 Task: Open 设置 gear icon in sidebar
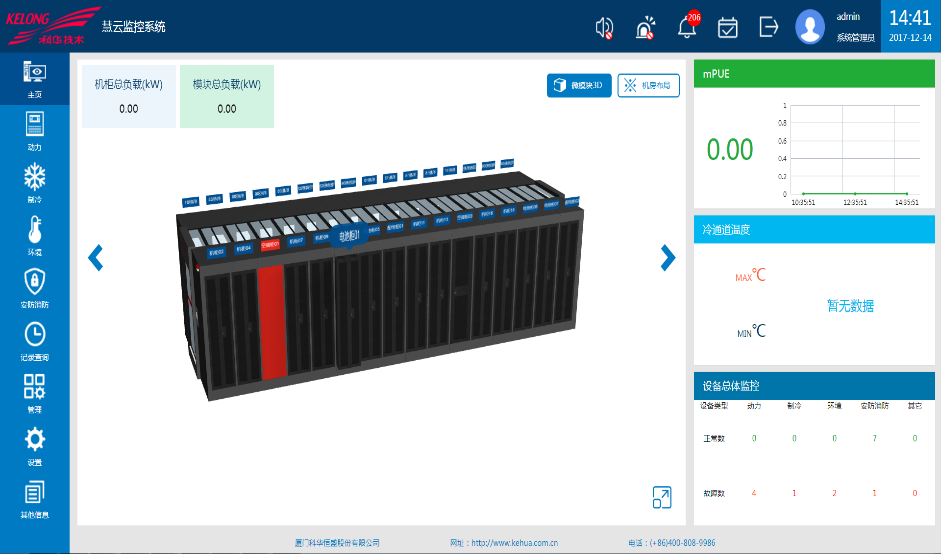[34, 440]
